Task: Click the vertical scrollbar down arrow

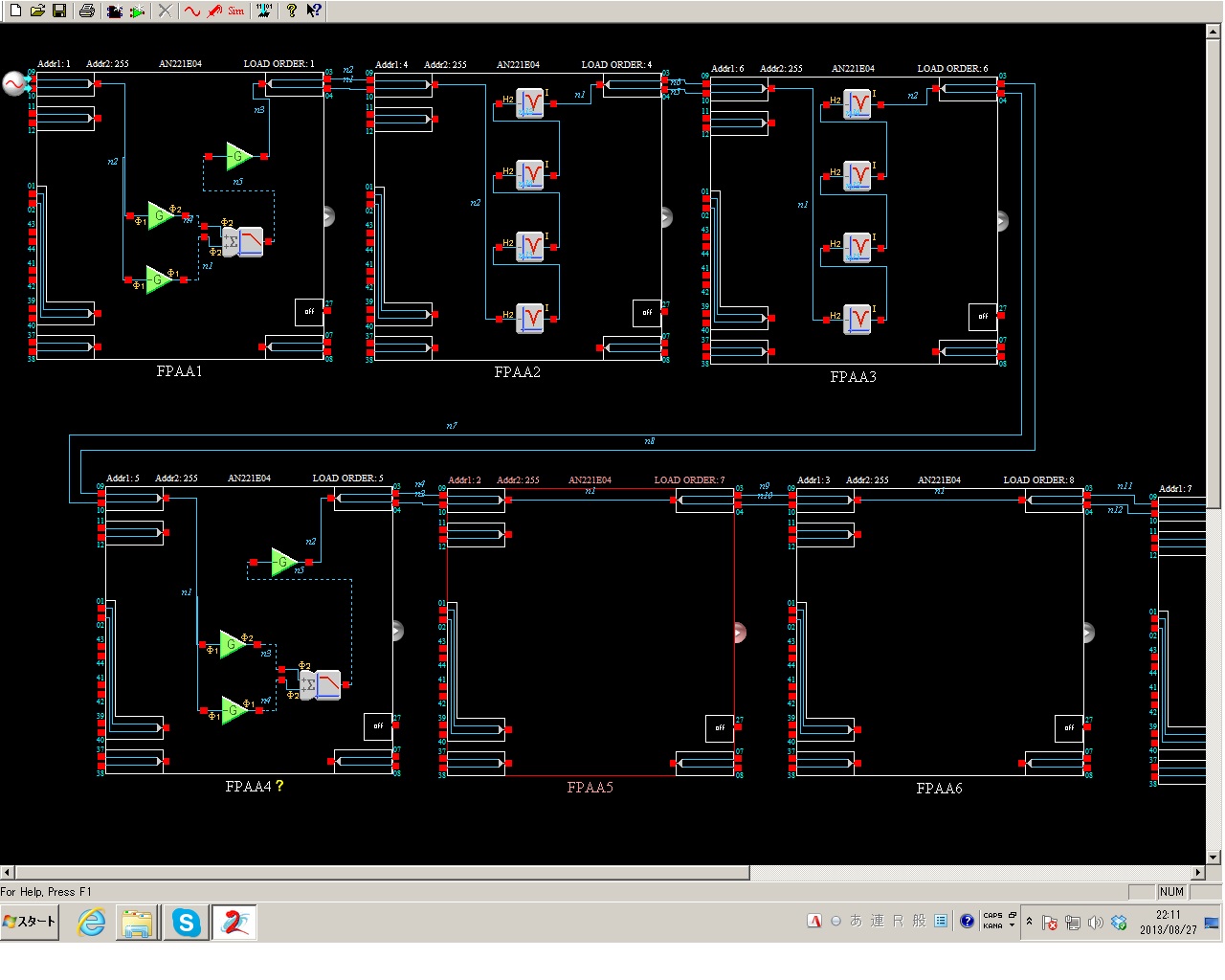Action: [1214, 857]
